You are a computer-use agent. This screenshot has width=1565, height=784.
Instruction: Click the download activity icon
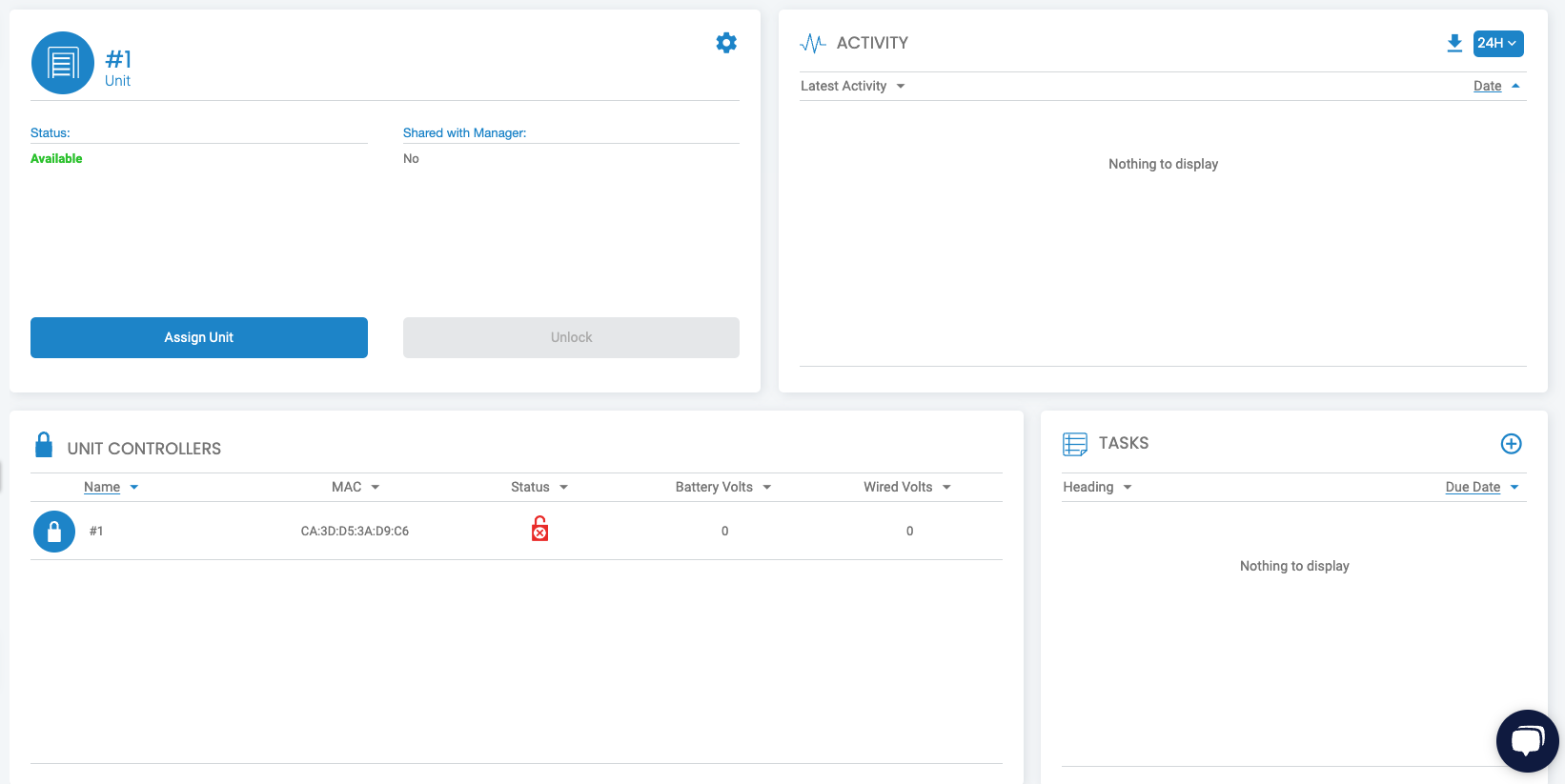pyautogui.click(x=1454, y=43)
